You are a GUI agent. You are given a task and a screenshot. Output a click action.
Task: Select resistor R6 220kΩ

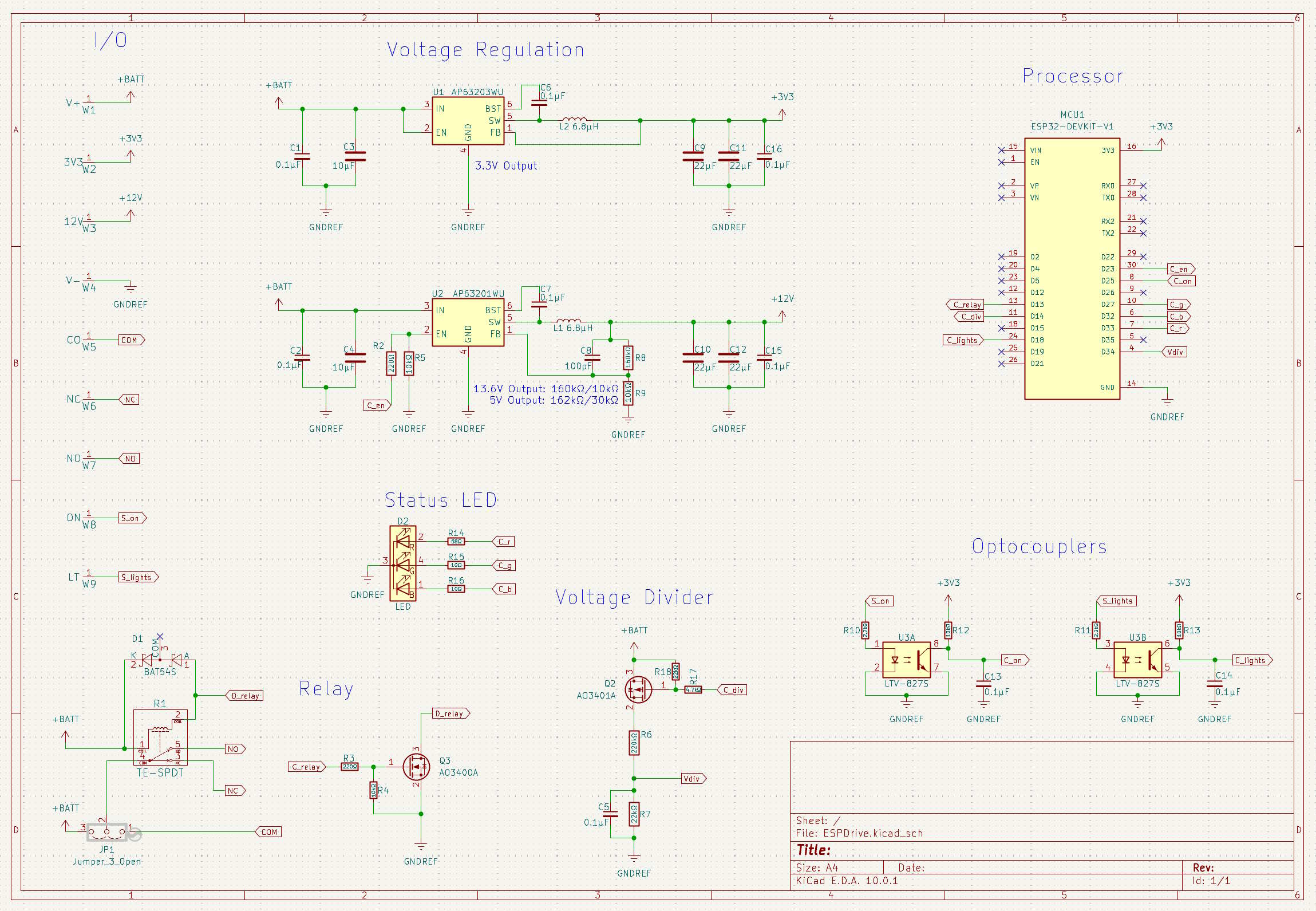pyautogui.click(x=634, y=743)
